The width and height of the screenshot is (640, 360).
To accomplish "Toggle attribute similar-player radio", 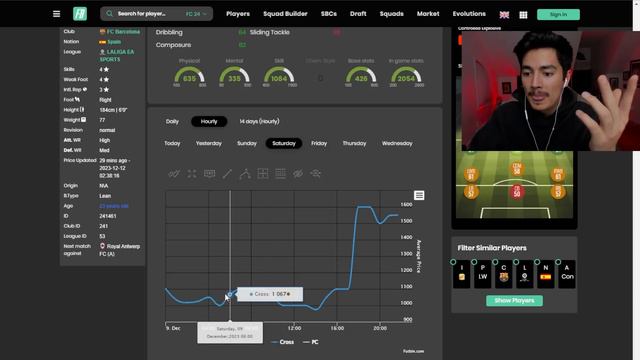I will point(558,262).
